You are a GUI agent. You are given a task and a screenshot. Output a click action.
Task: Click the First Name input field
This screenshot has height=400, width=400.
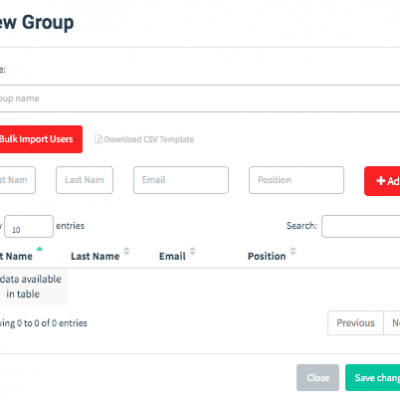(17, 180)
